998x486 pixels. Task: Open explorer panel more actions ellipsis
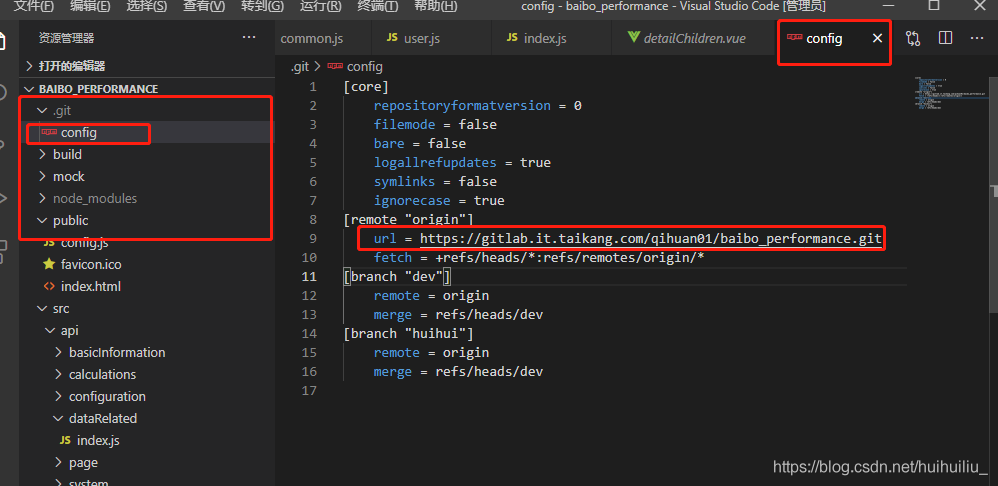(249, 38)
